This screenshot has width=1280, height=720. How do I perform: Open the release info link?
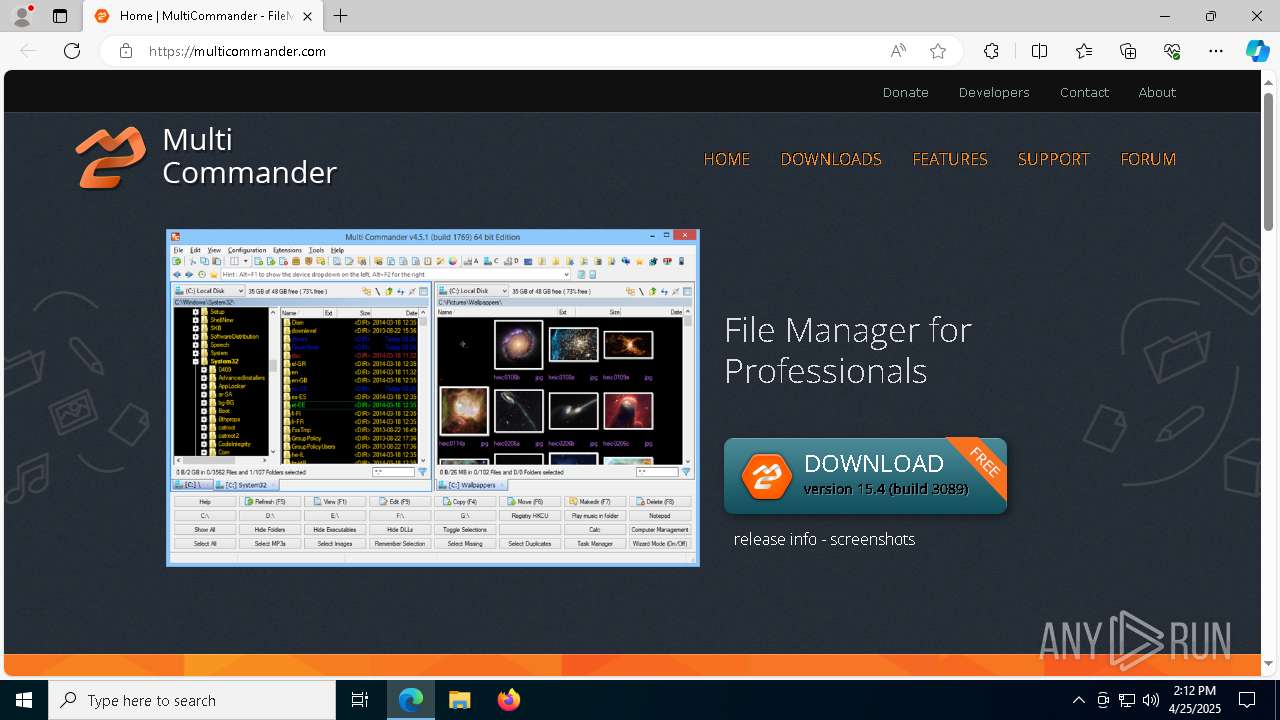click(x=775, y=539)
